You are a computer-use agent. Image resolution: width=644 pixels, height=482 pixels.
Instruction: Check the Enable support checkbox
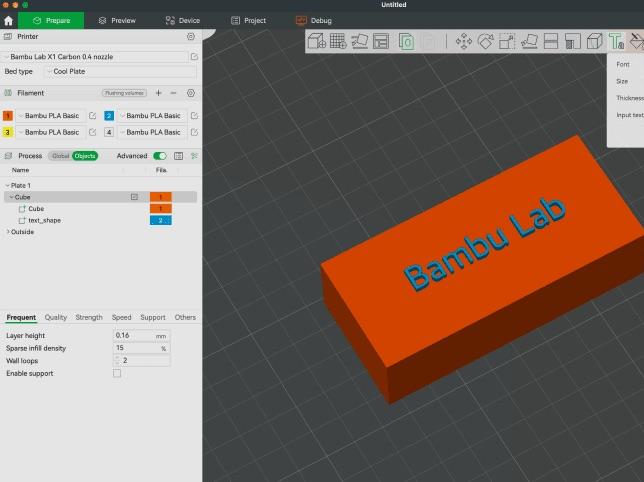pos(117,373)
